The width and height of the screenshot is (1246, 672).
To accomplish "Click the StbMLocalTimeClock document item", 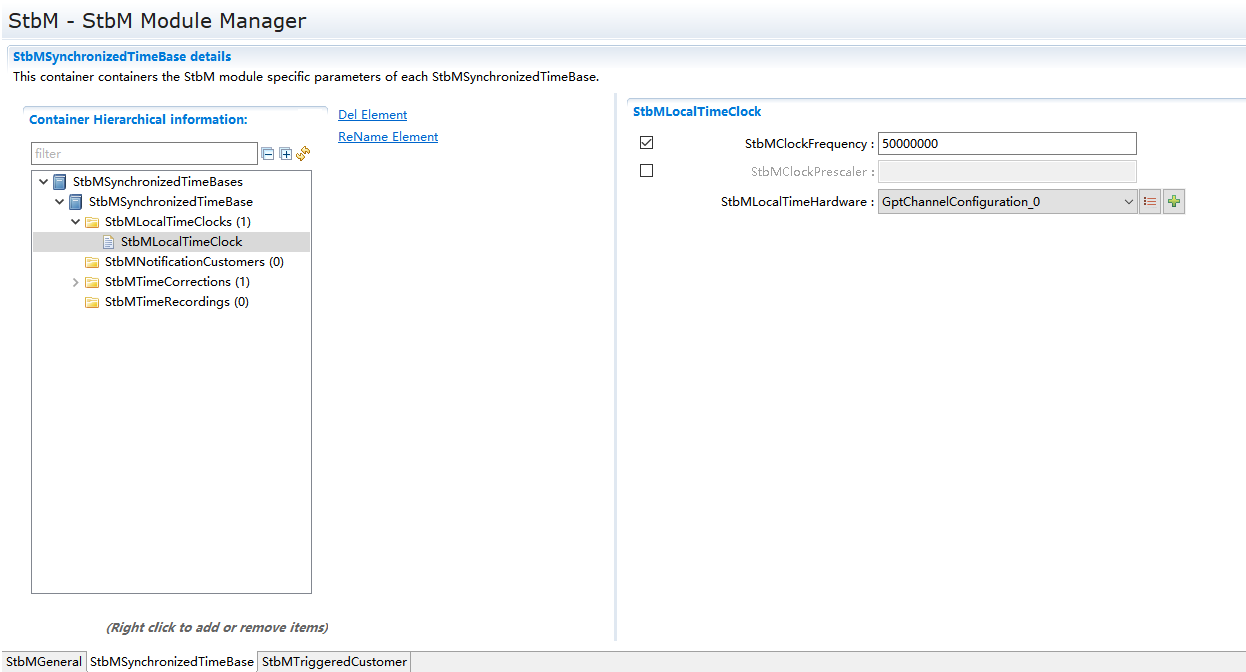I will coord(180,242).
